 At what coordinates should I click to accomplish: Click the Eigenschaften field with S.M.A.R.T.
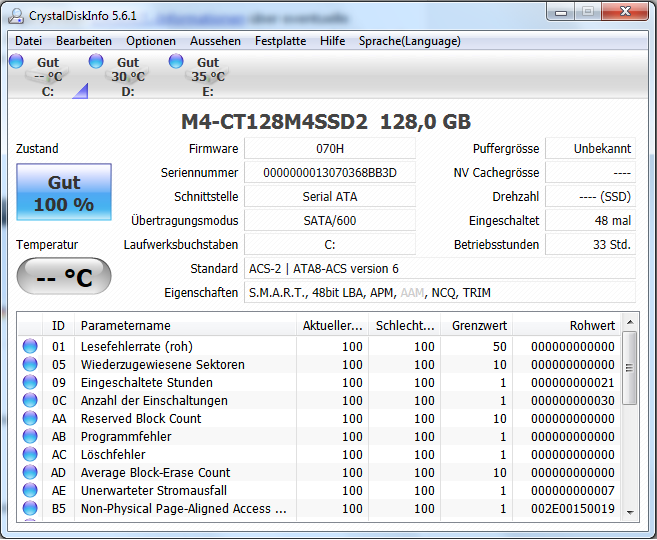(440, 292)
